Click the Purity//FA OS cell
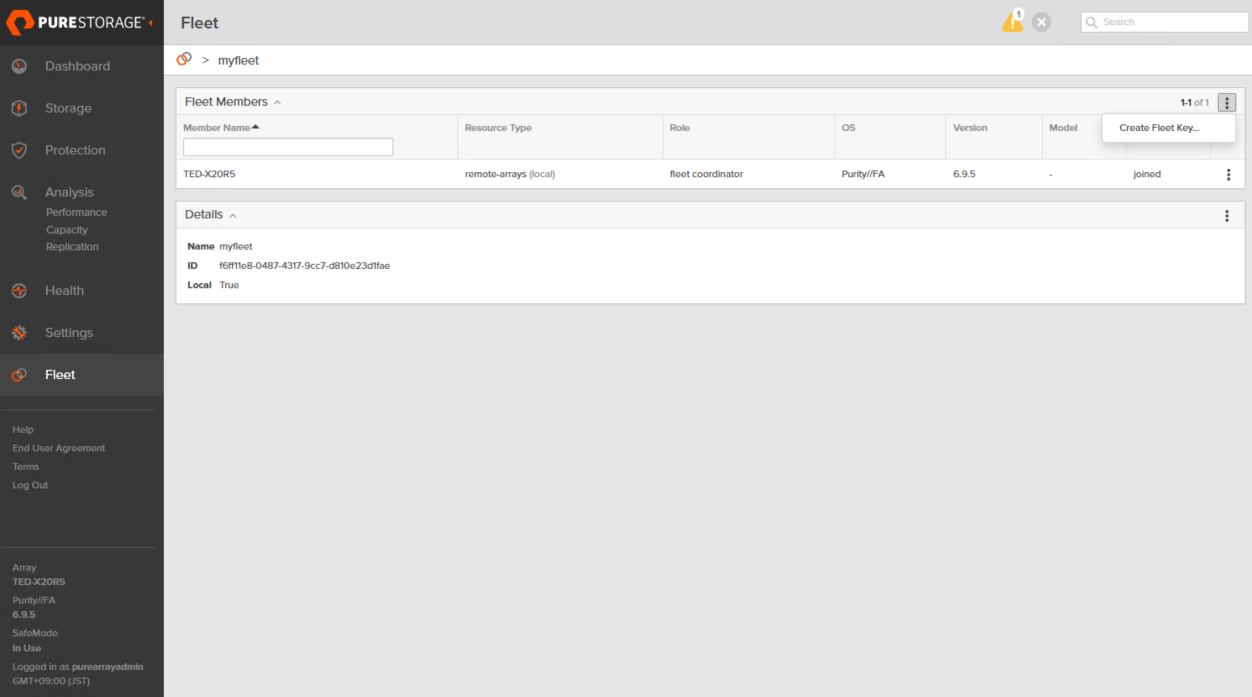Viewport: 1252px width, 697px height. coord(863,174)
